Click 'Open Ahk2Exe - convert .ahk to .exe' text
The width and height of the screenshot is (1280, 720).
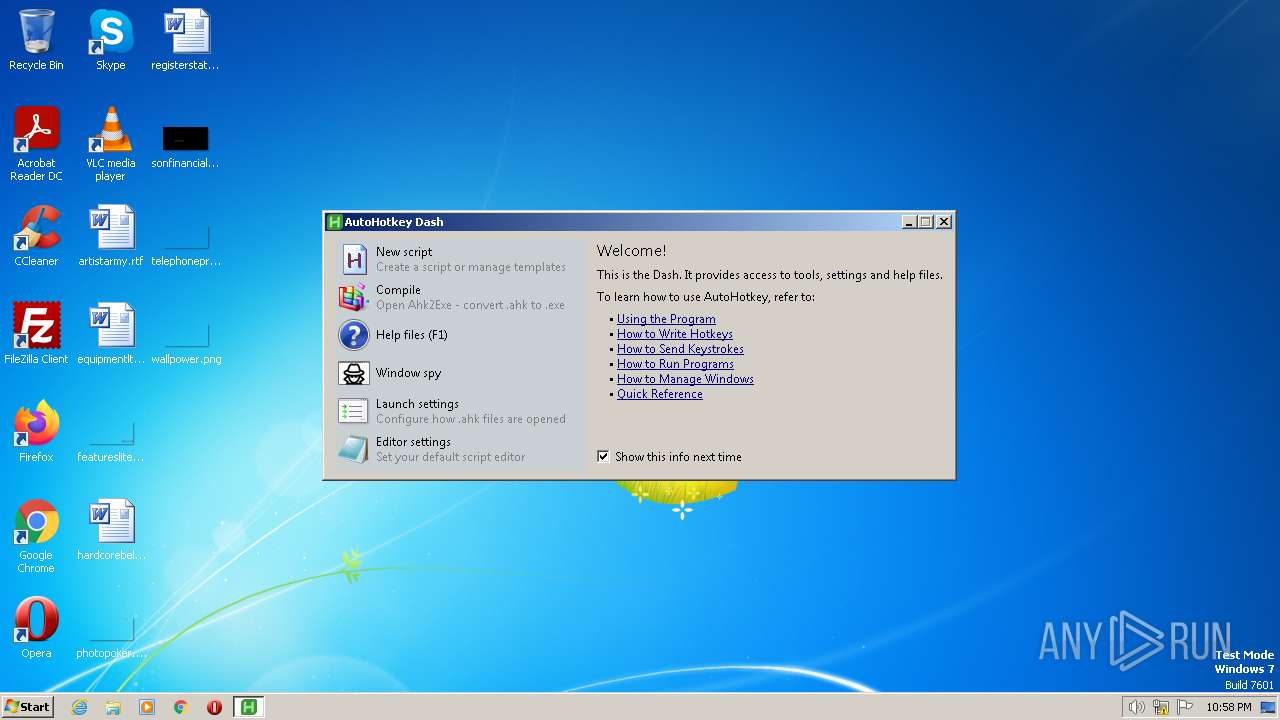click(470, 305)
